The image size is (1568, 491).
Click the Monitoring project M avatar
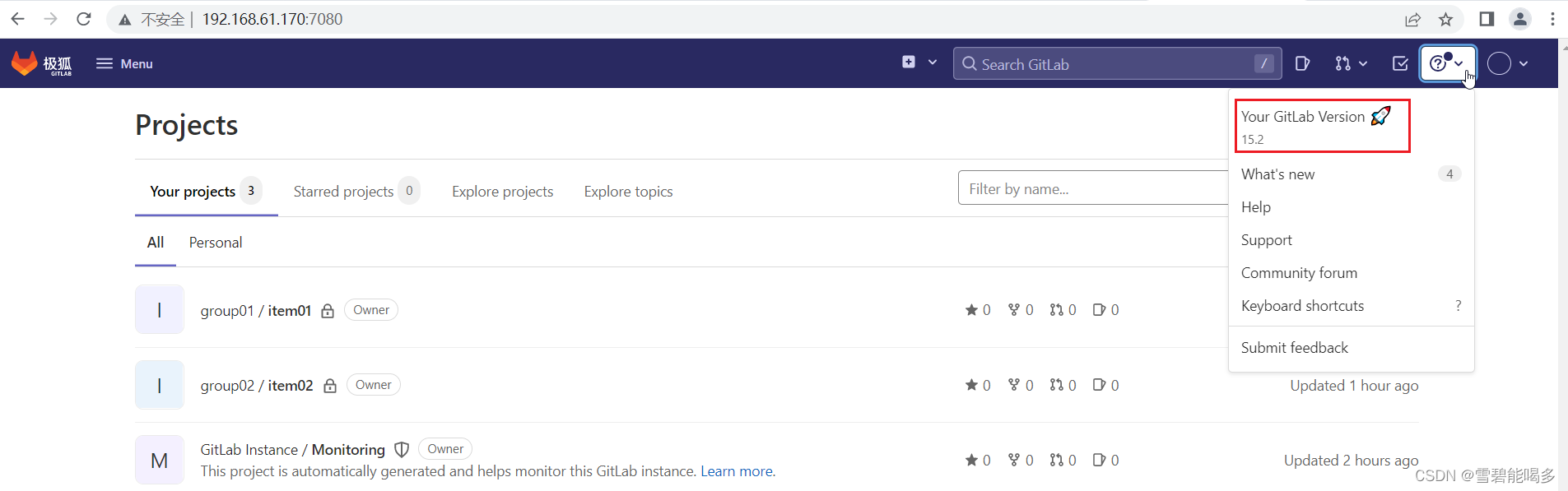(159, 460)
